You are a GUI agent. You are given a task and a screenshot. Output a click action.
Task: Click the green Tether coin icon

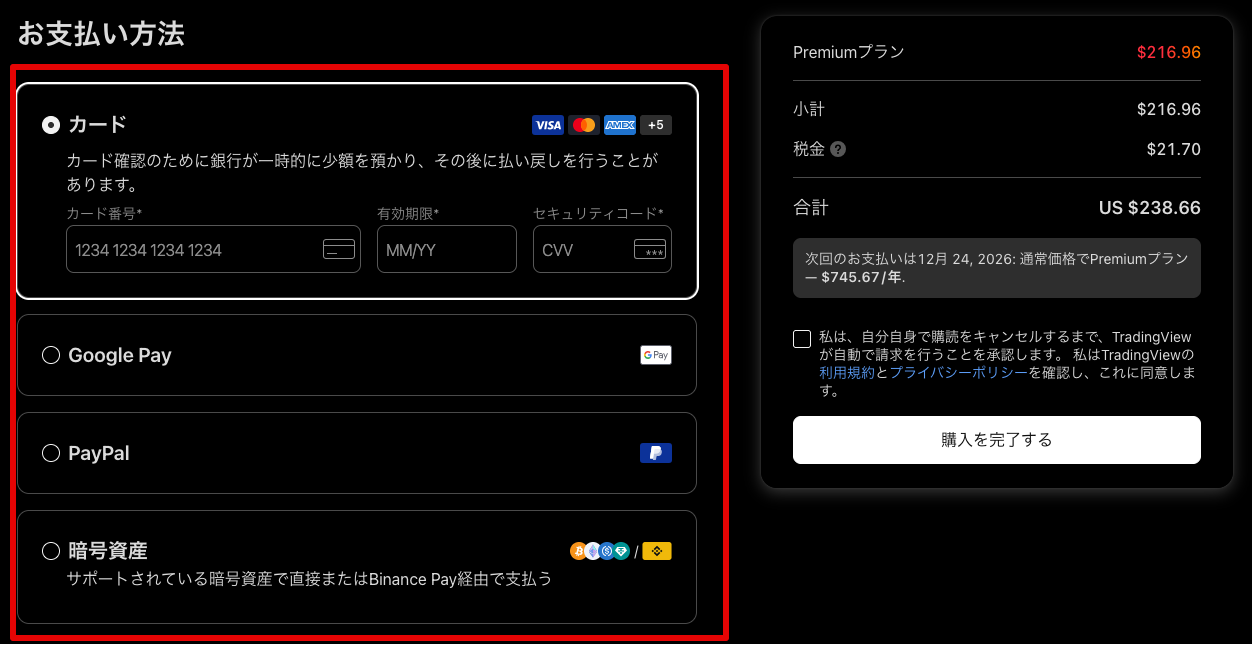(x=621, y=551)
